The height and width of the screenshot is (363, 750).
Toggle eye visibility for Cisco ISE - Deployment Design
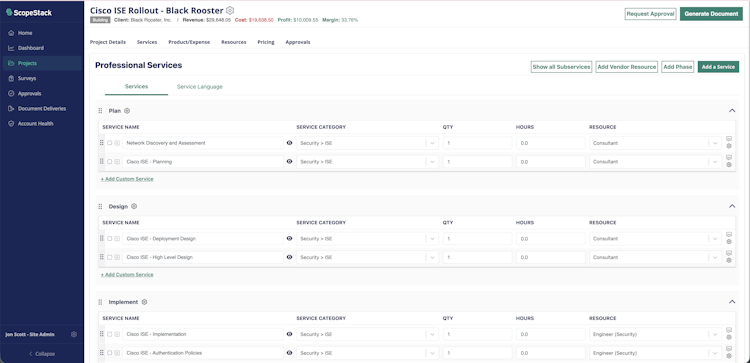click(289, 238)
